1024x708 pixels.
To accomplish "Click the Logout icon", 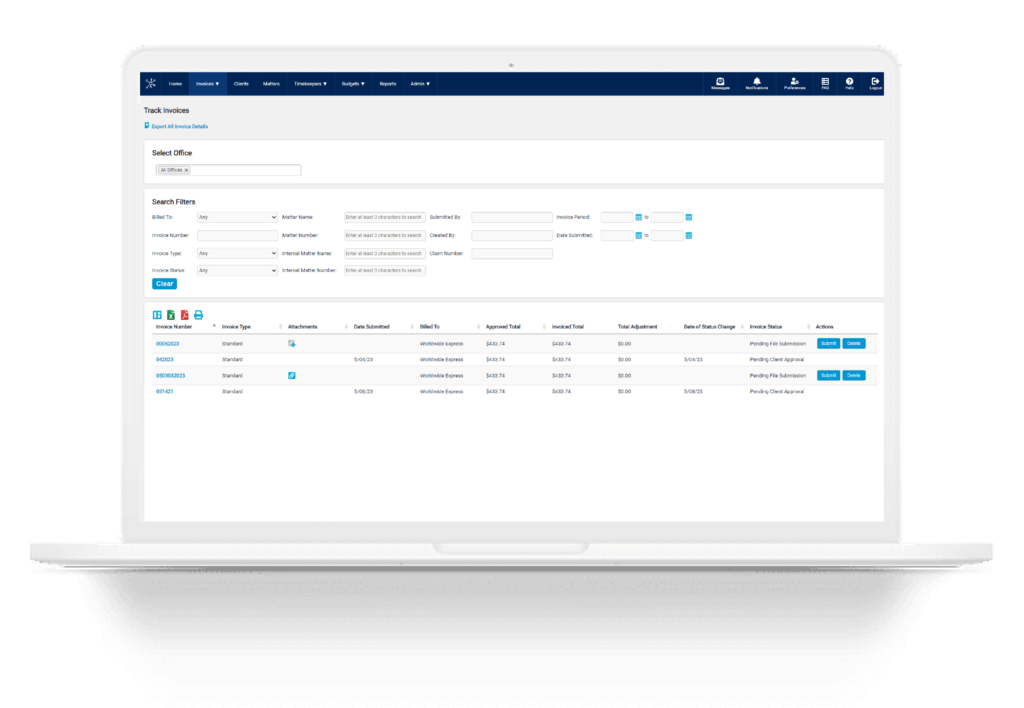I will coord(874,81).
